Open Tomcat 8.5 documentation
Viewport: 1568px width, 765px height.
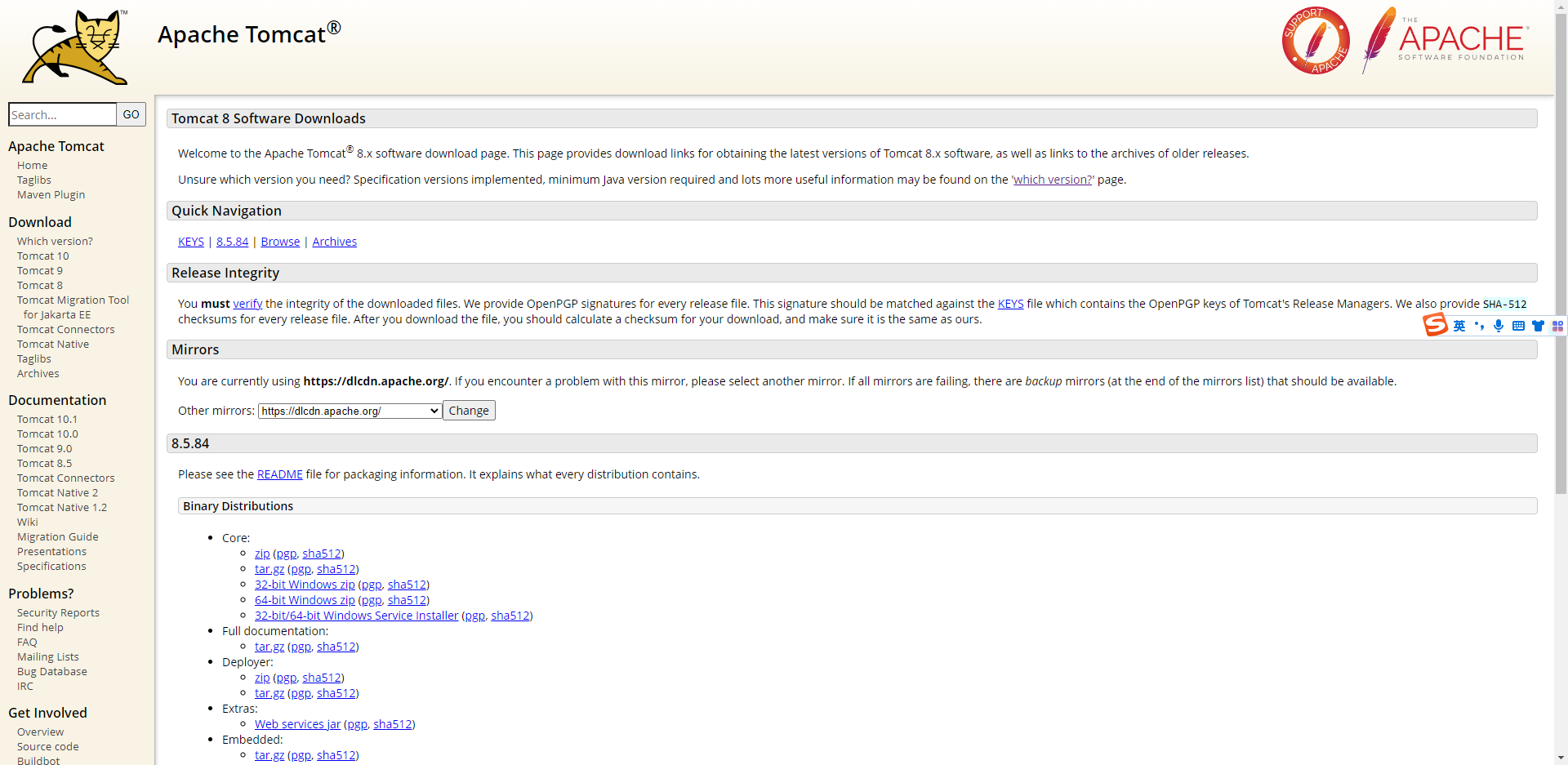pyautogui.click(x=45, y=463)
